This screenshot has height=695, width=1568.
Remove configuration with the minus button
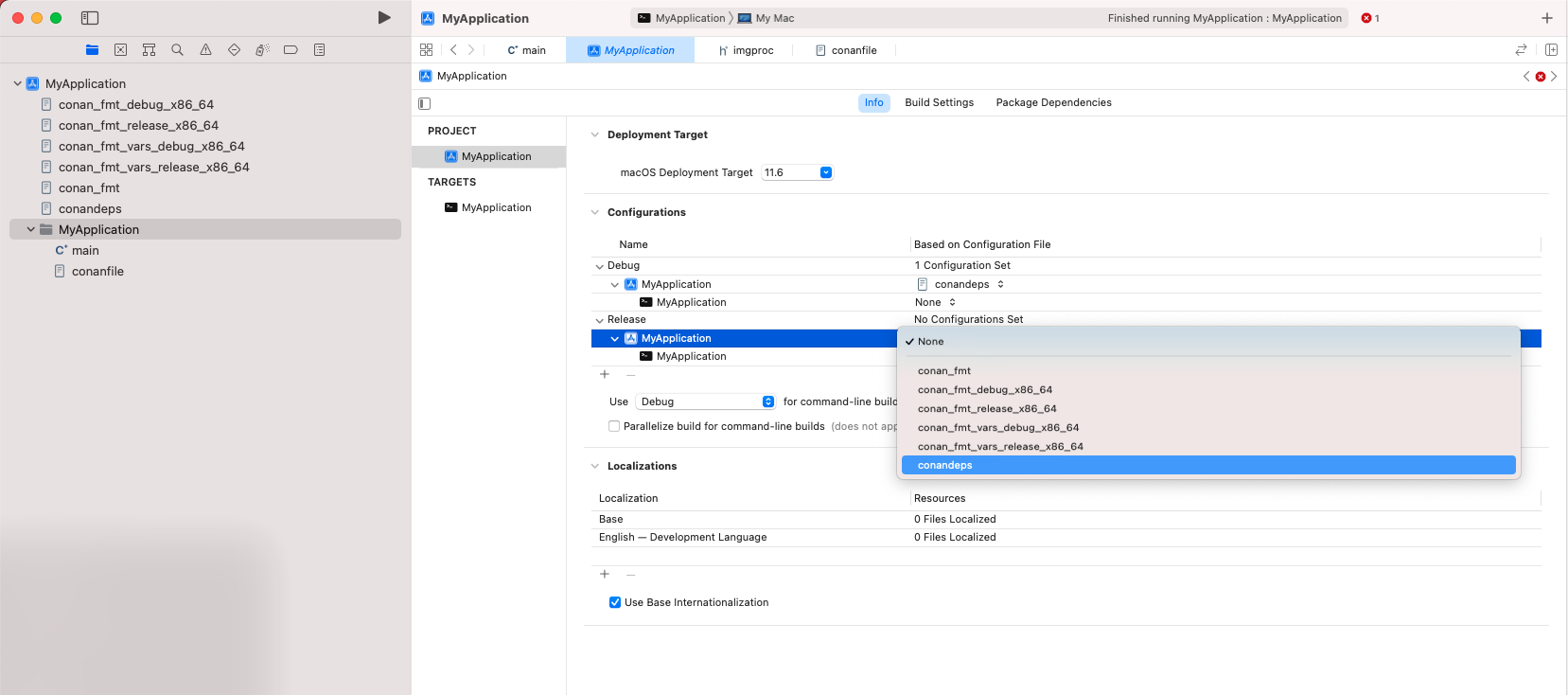[x=630, y=375]
